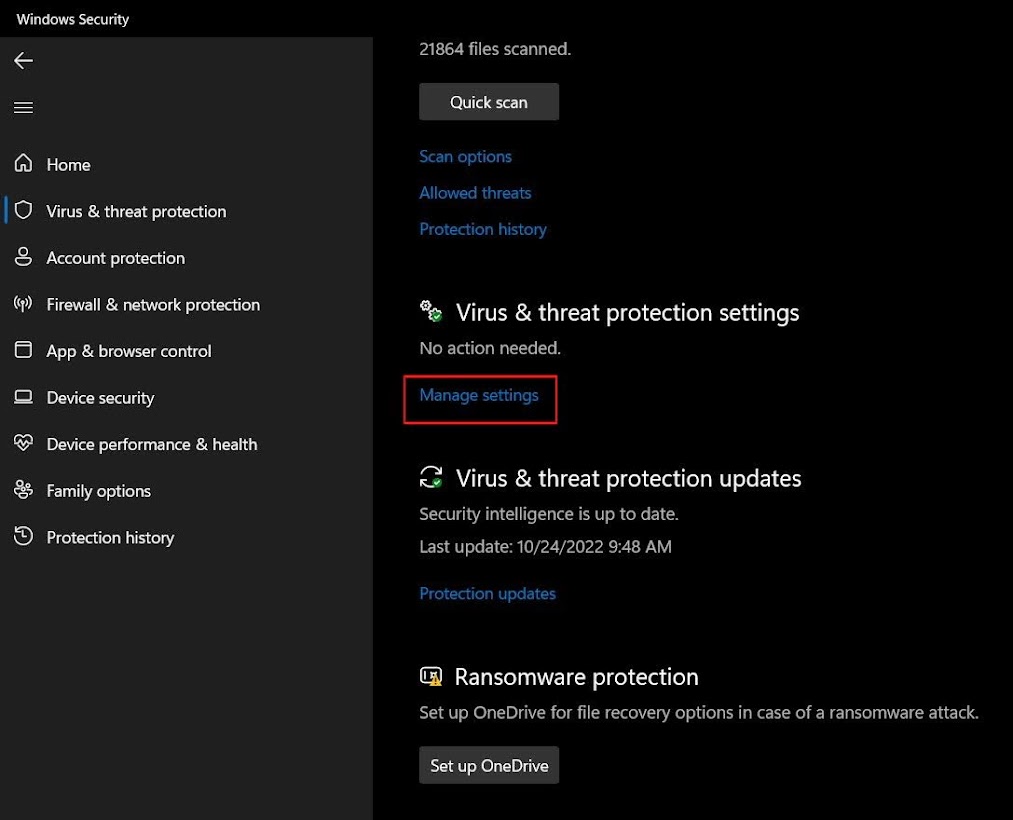Click the '21864 files scanned.' text
Screen dimensions: 1013x820
(x=495, y=49)
